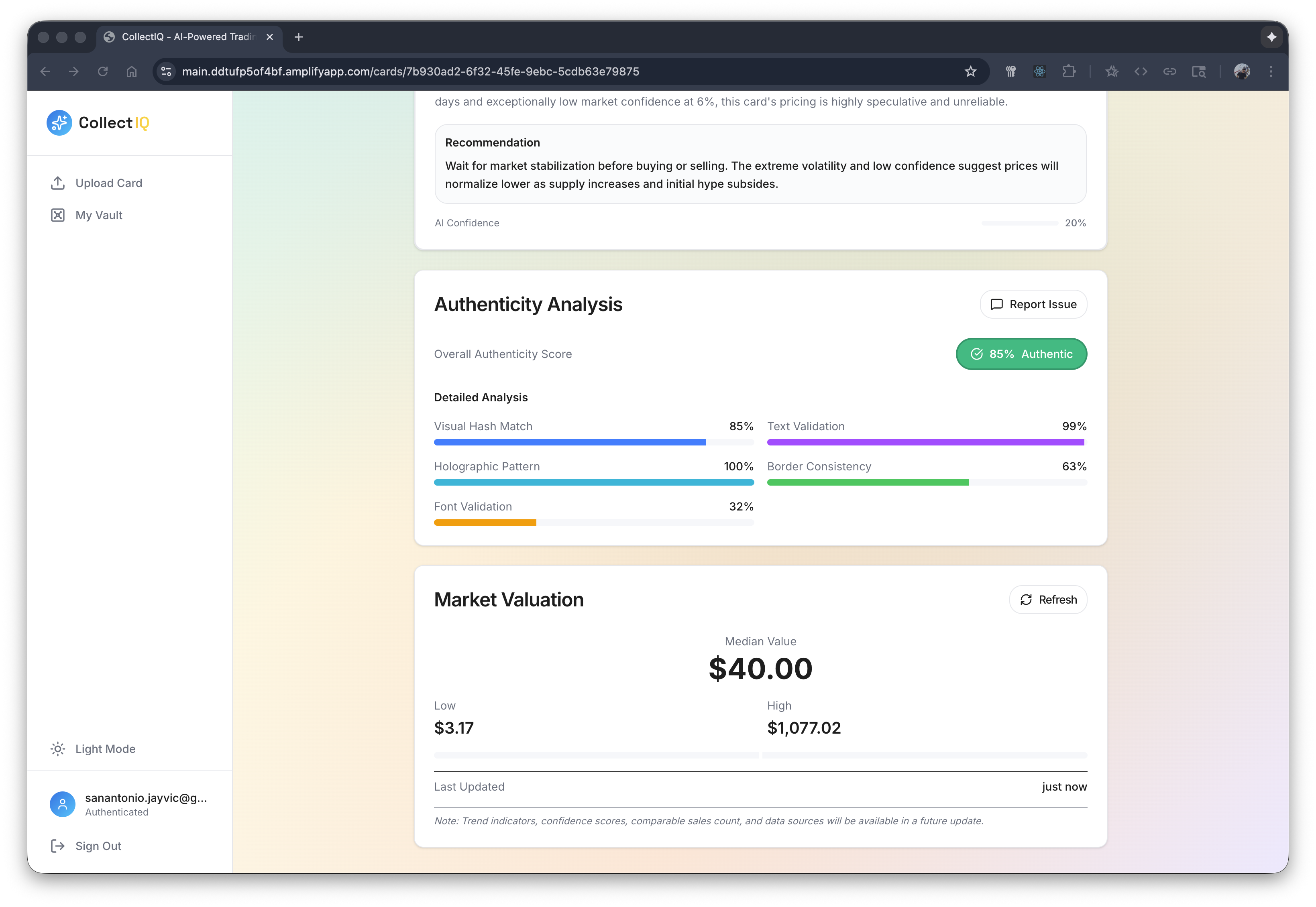The width and height of the screenshot is (1316, 907).
Task: Open the React DevTools extension icon
Action: 1040,71
